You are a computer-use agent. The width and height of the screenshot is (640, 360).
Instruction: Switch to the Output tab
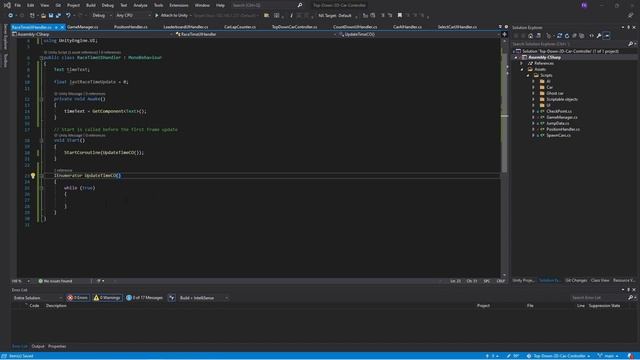click(x=38, y=347)
